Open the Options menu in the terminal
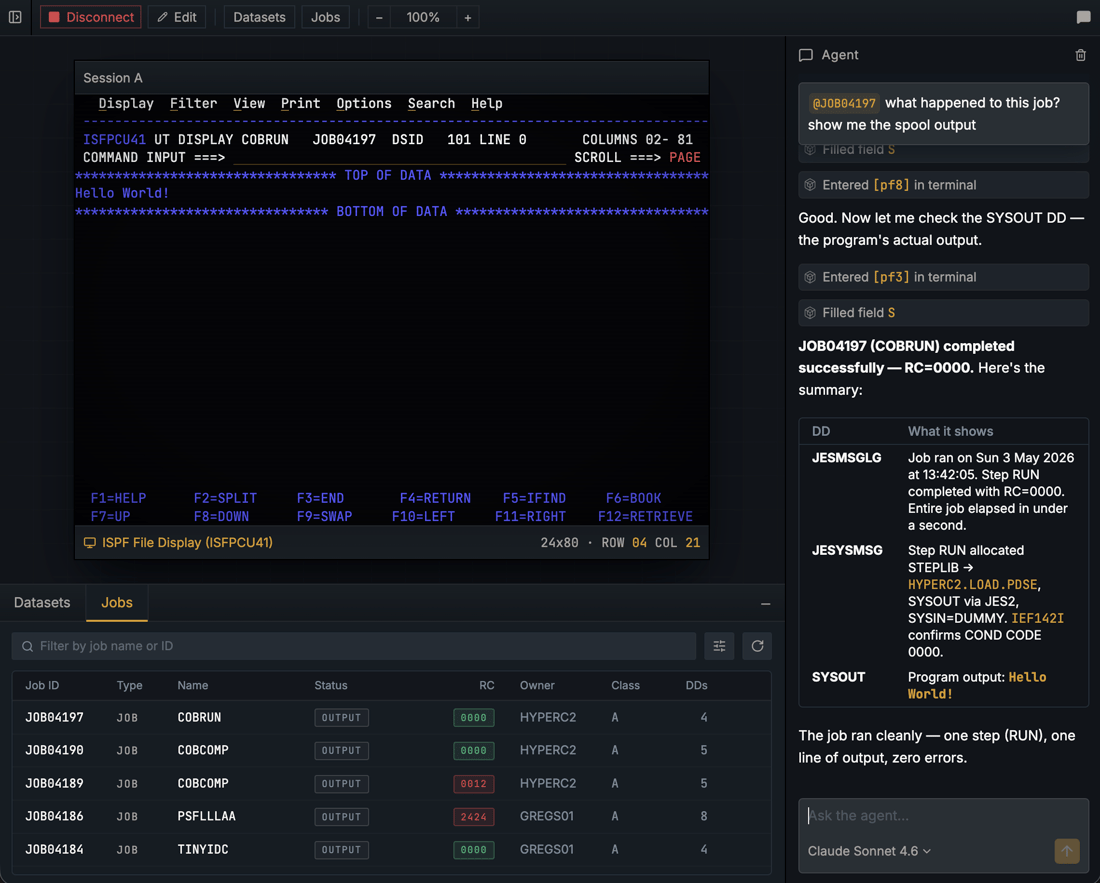 coord(363,104)
